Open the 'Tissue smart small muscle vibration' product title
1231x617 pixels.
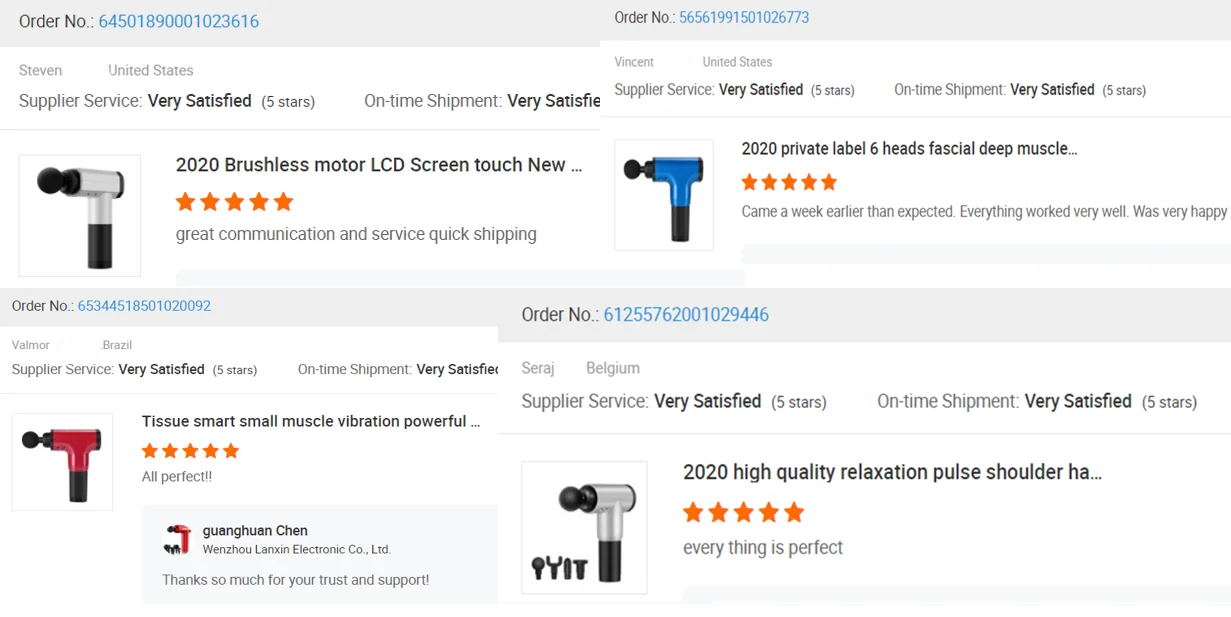click(310, 421)
